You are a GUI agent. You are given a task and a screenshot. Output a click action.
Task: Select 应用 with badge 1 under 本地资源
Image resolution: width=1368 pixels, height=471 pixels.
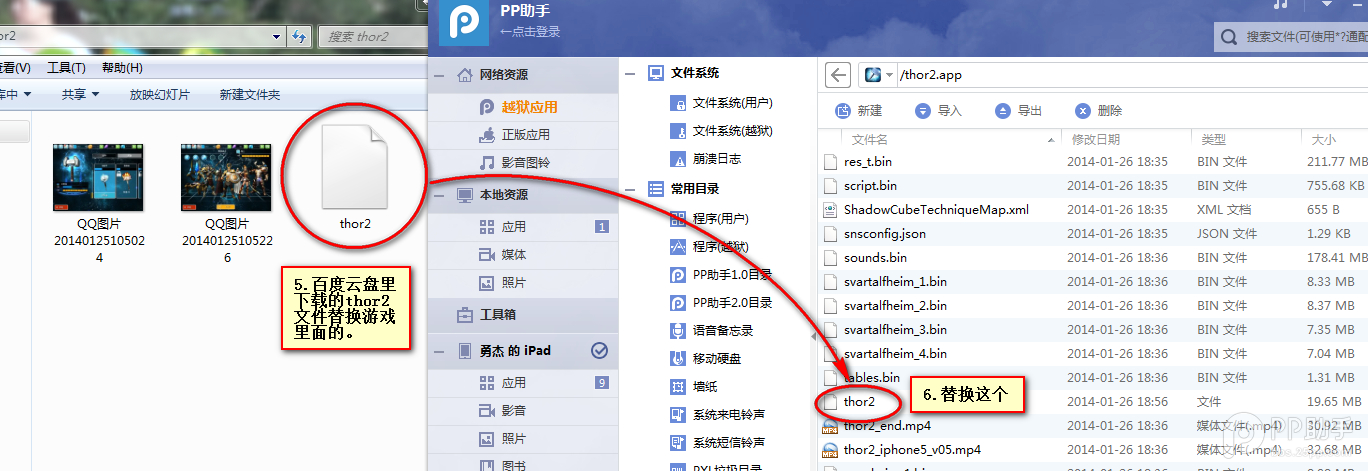514,227
